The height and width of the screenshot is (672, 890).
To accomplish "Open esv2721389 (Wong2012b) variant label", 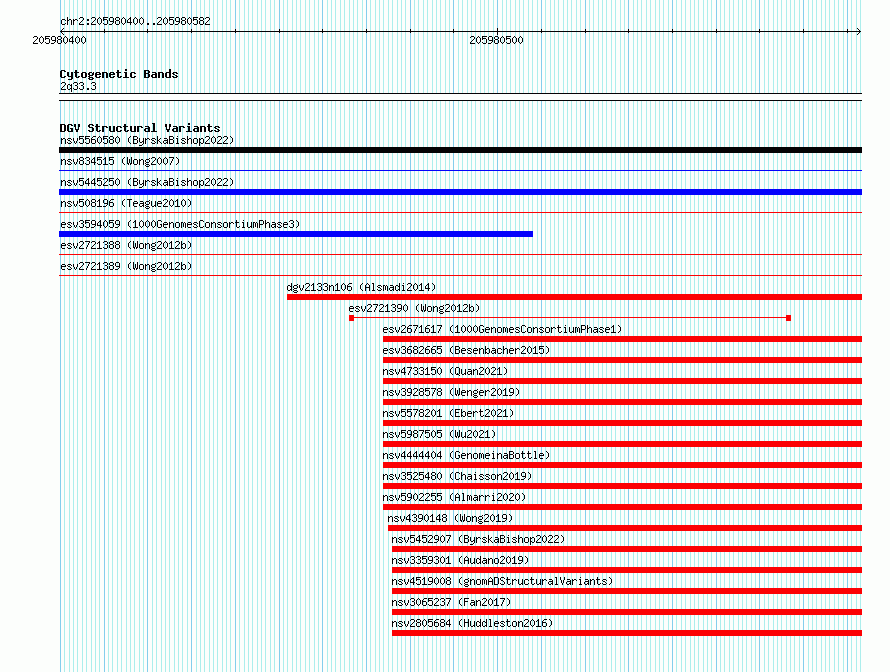I will (126, 266).
